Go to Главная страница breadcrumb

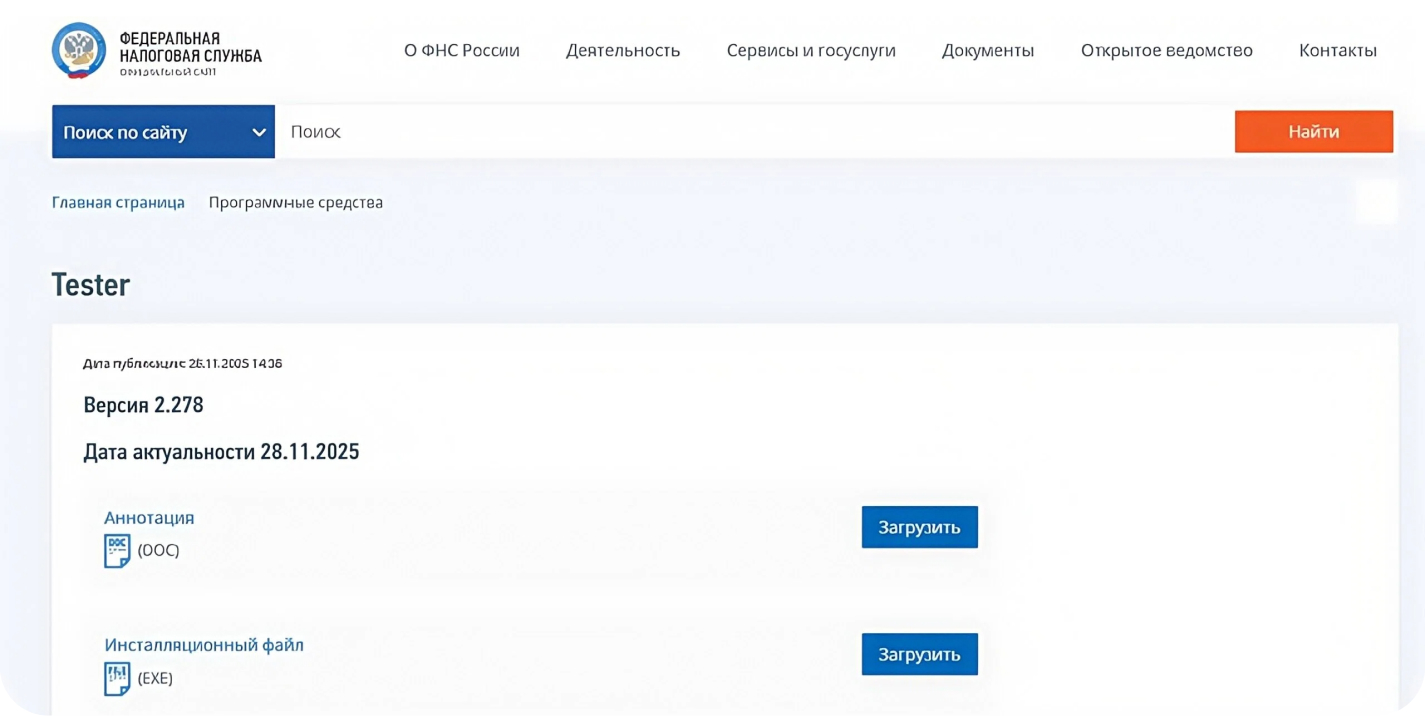click(x=118, y=202)
